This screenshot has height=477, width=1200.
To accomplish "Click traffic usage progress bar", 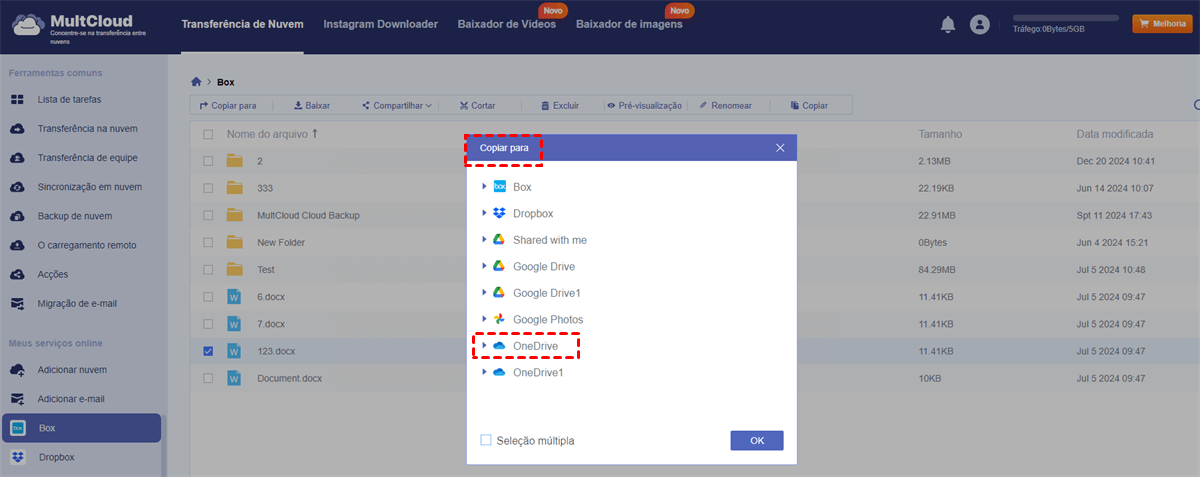I will (1066, 18).
